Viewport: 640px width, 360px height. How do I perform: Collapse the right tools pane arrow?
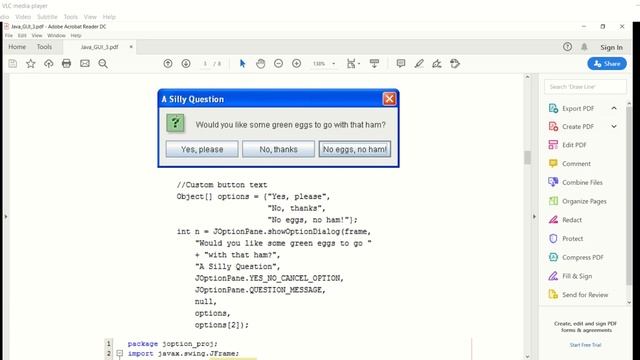[534, 216]
